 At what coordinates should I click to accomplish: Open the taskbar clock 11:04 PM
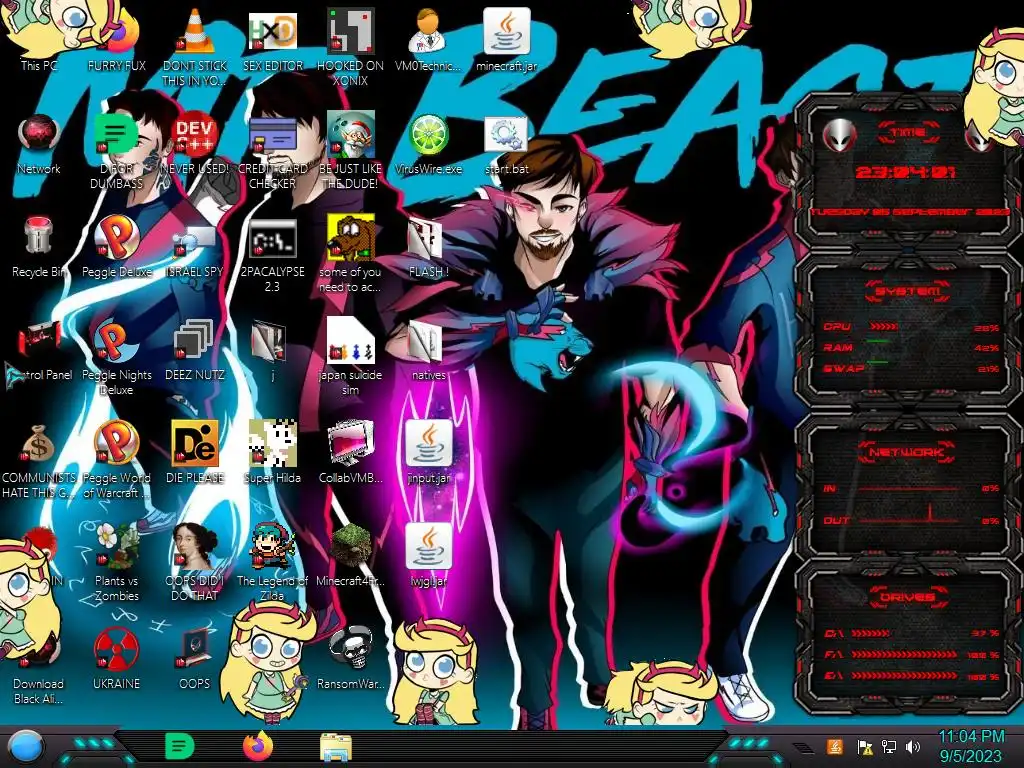click(x=971, y=746)
